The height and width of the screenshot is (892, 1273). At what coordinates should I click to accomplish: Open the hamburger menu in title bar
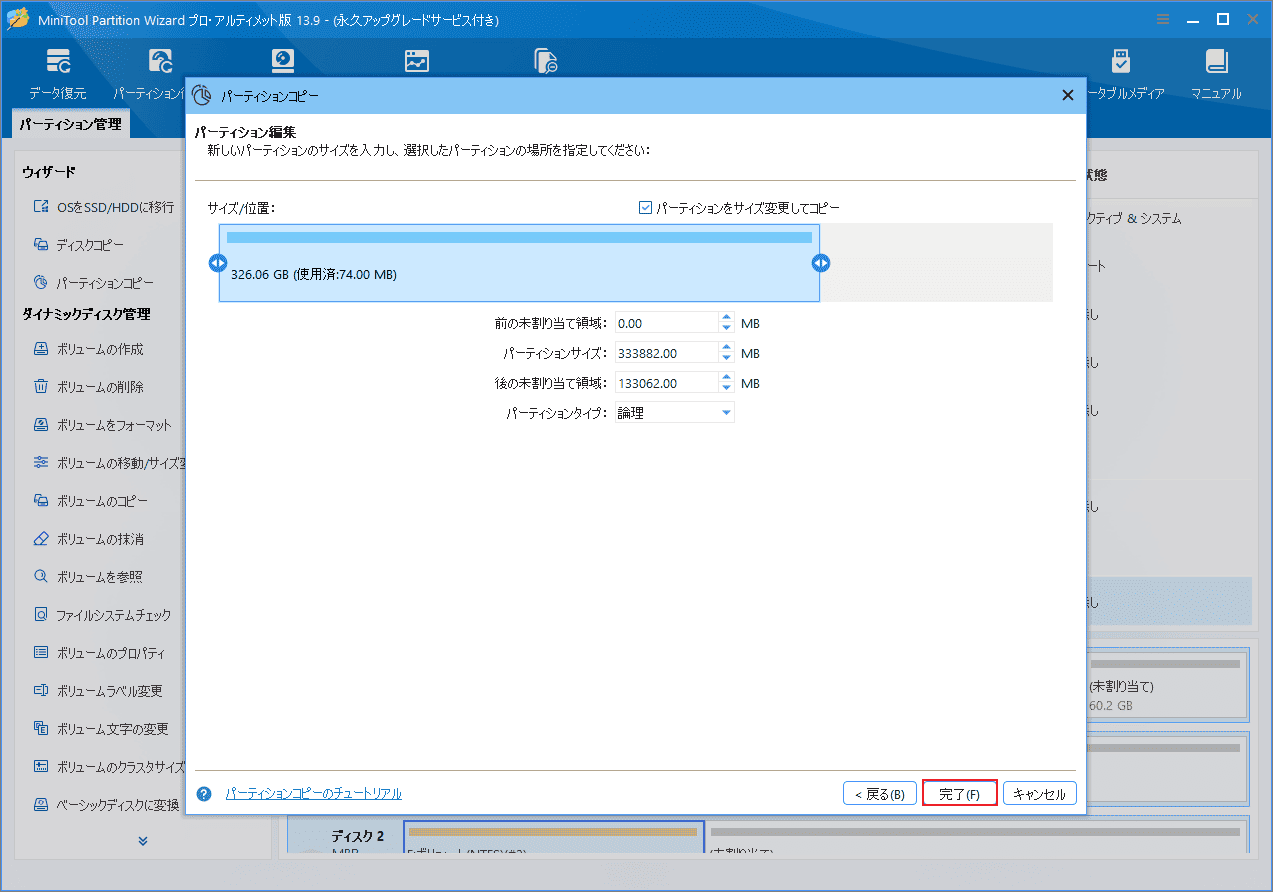tap(1162, 19)
